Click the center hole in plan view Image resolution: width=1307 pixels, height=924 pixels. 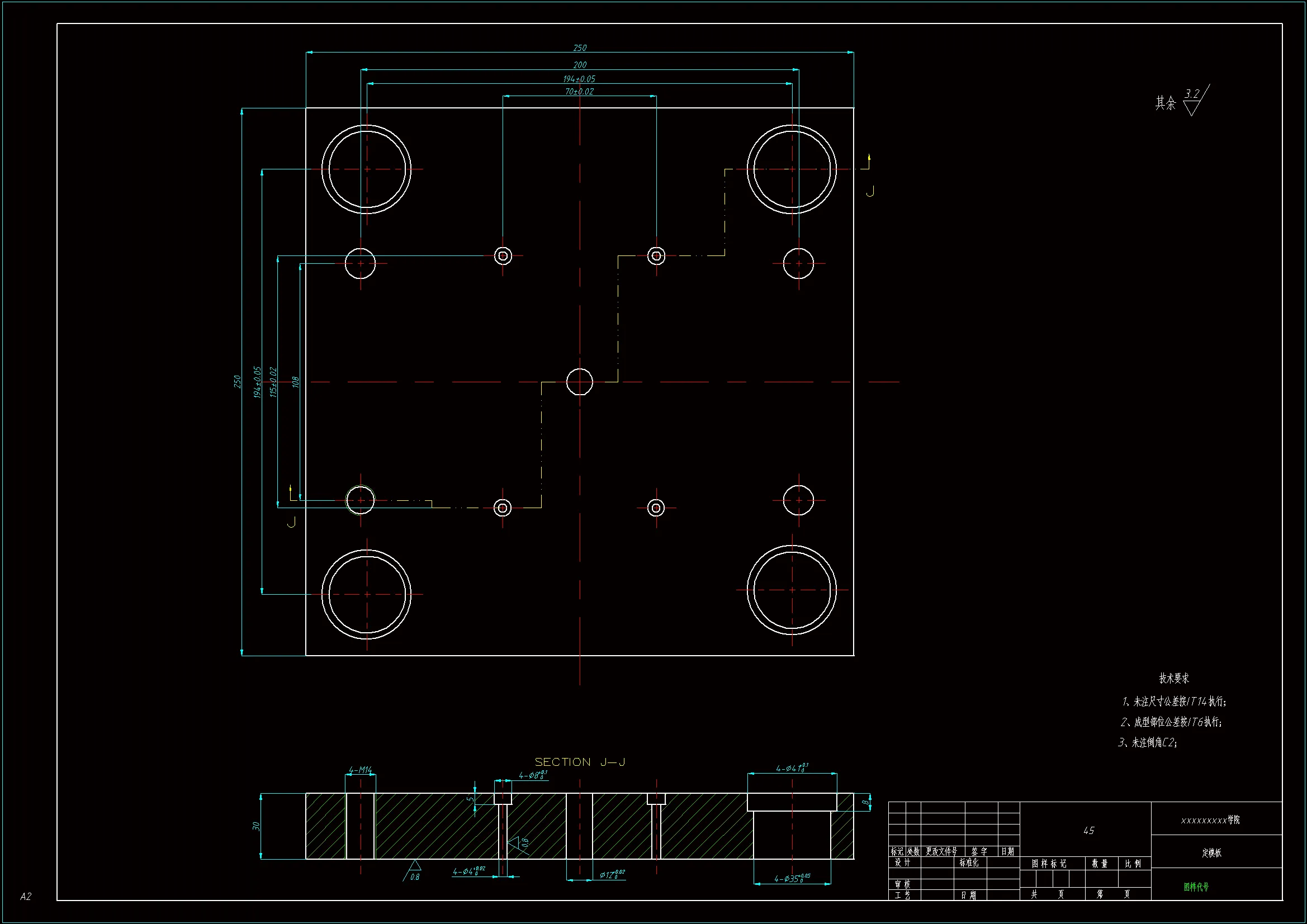pyautogui.click(x=580, y=381)
